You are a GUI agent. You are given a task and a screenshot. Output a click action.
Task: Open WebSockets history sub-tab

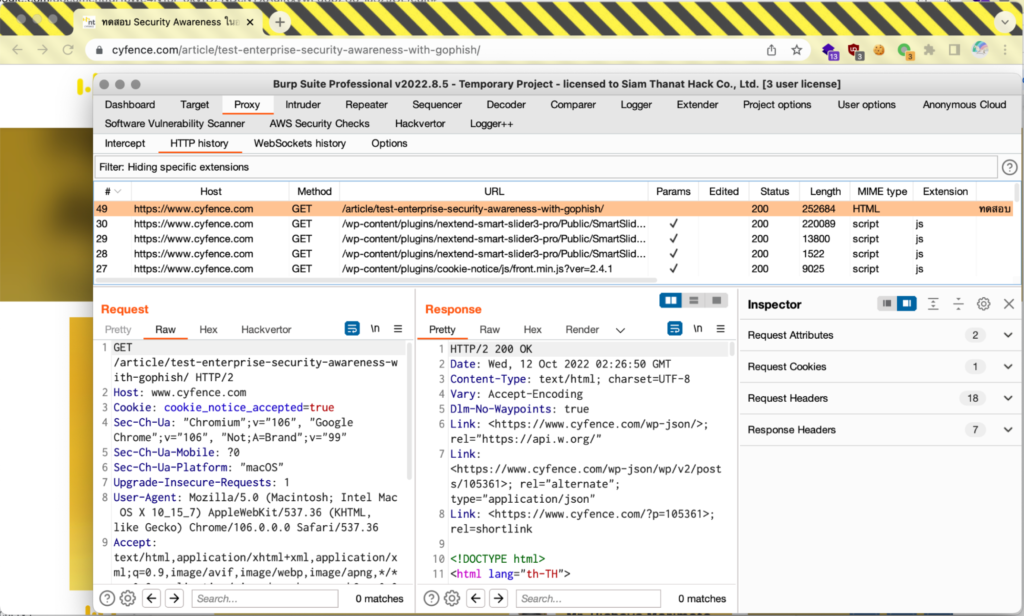(300, 143)
